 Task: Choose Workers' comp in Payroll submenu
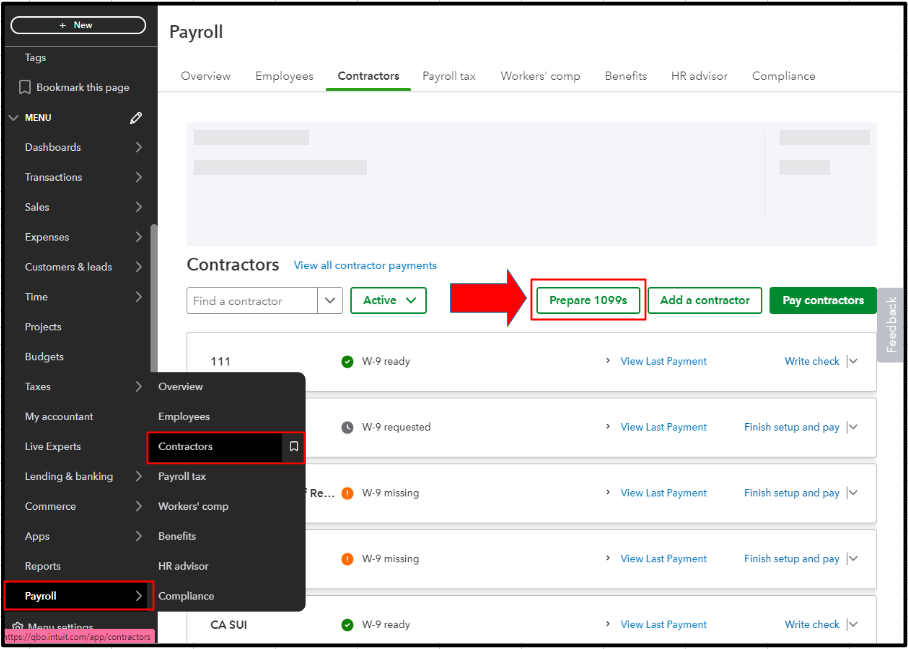pos(193,506)
